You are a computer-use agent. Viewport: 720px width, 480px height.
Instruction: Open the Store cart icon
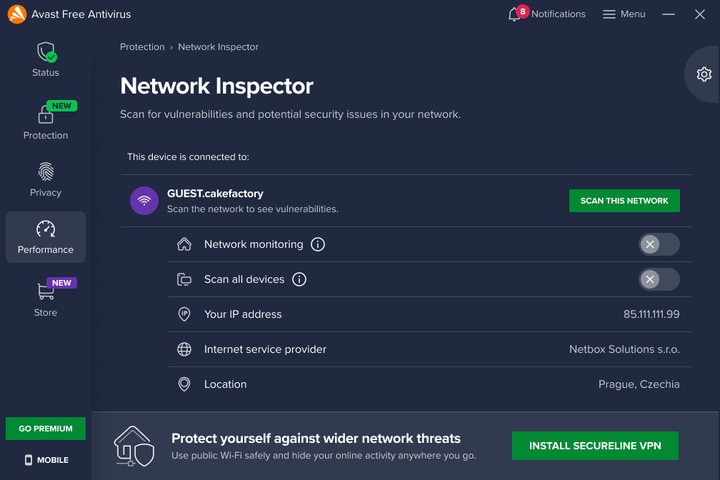(46, 292)
